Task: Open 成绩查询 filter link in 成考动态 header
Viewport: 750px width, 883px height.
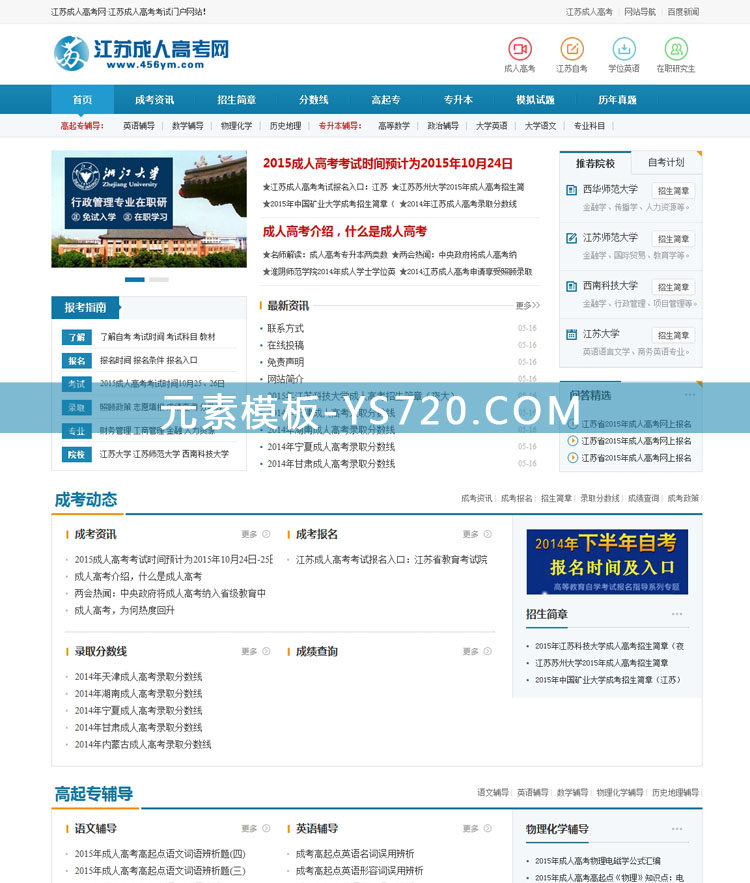Action: point(643,498)
